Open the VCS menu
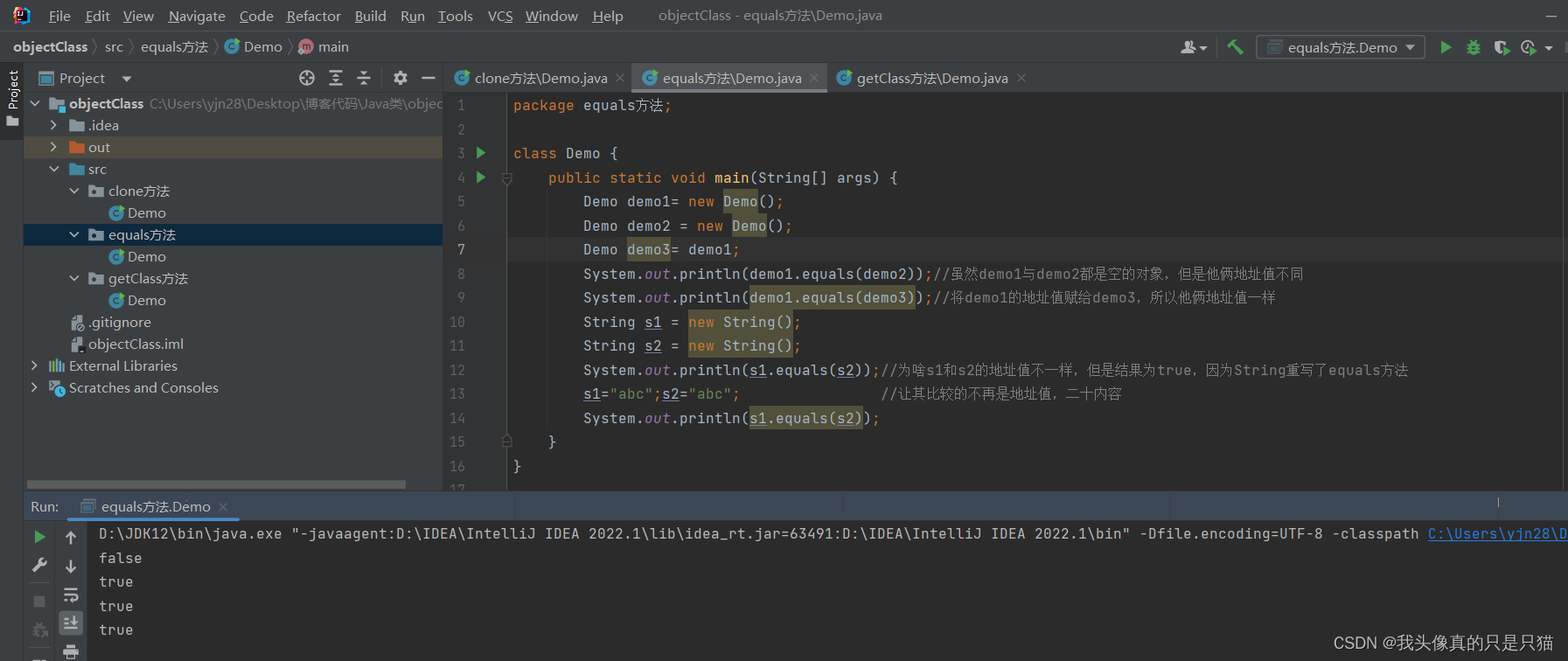This screenshot has height=661, width=1568. pyautogui.click(x=500, y=16)
